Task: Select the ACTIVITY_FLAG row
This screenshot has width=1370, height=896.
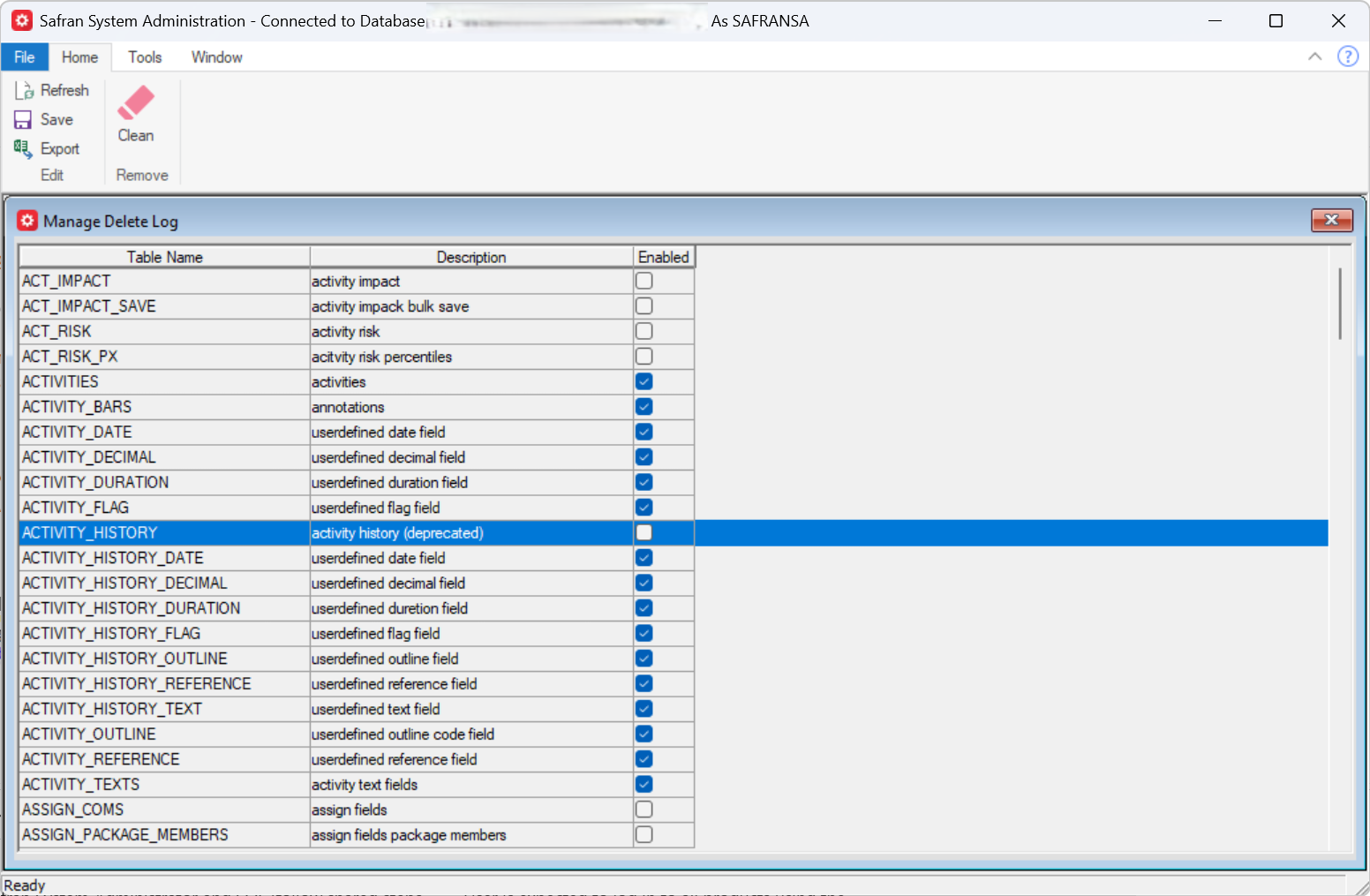Action: pyautogui.click(x=164, y=507)
